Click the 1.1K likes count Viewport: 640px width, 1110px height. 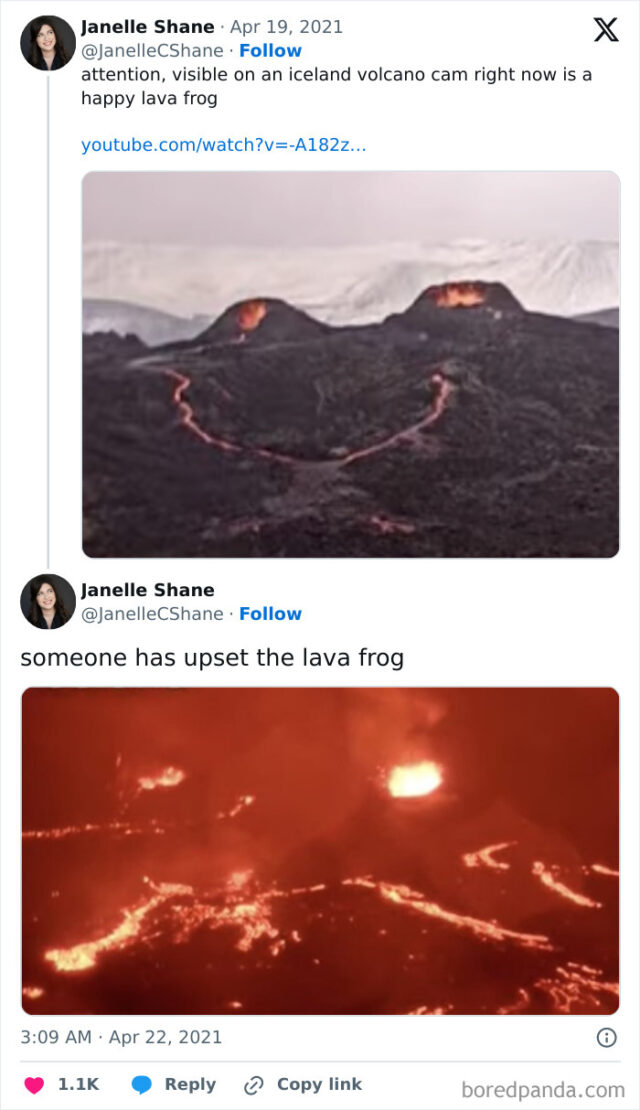78,1085
